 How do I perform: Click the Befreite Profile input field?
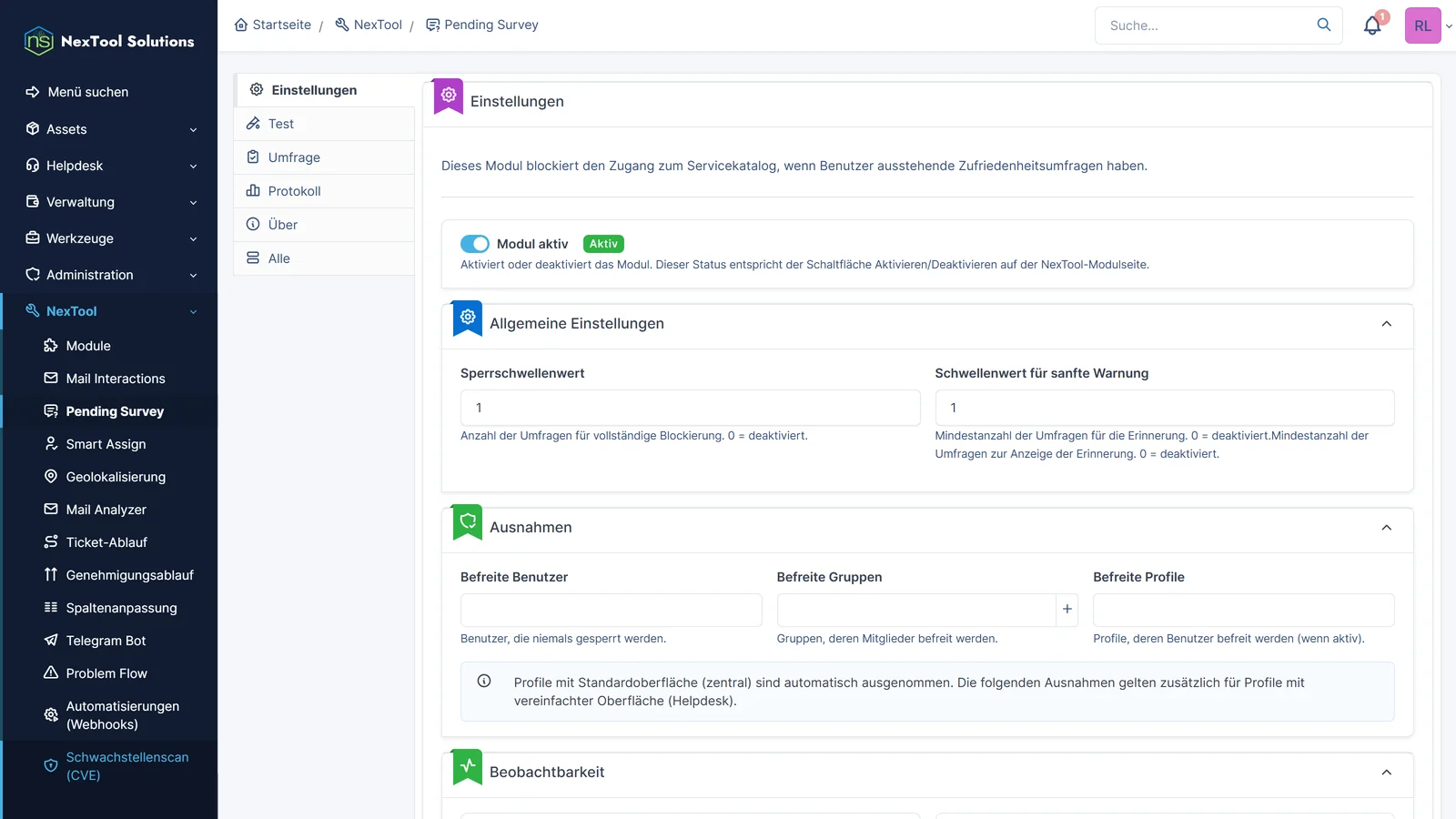1243,610
